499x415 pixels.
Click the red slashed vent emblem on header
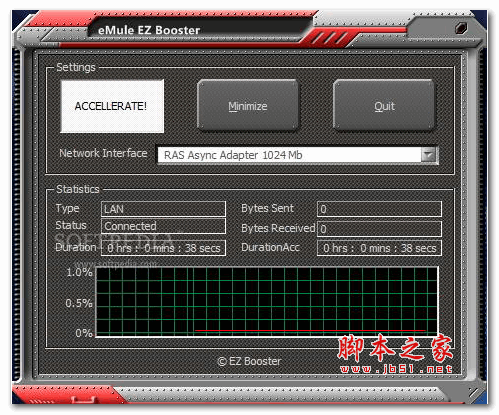click(x=328, y=38)
